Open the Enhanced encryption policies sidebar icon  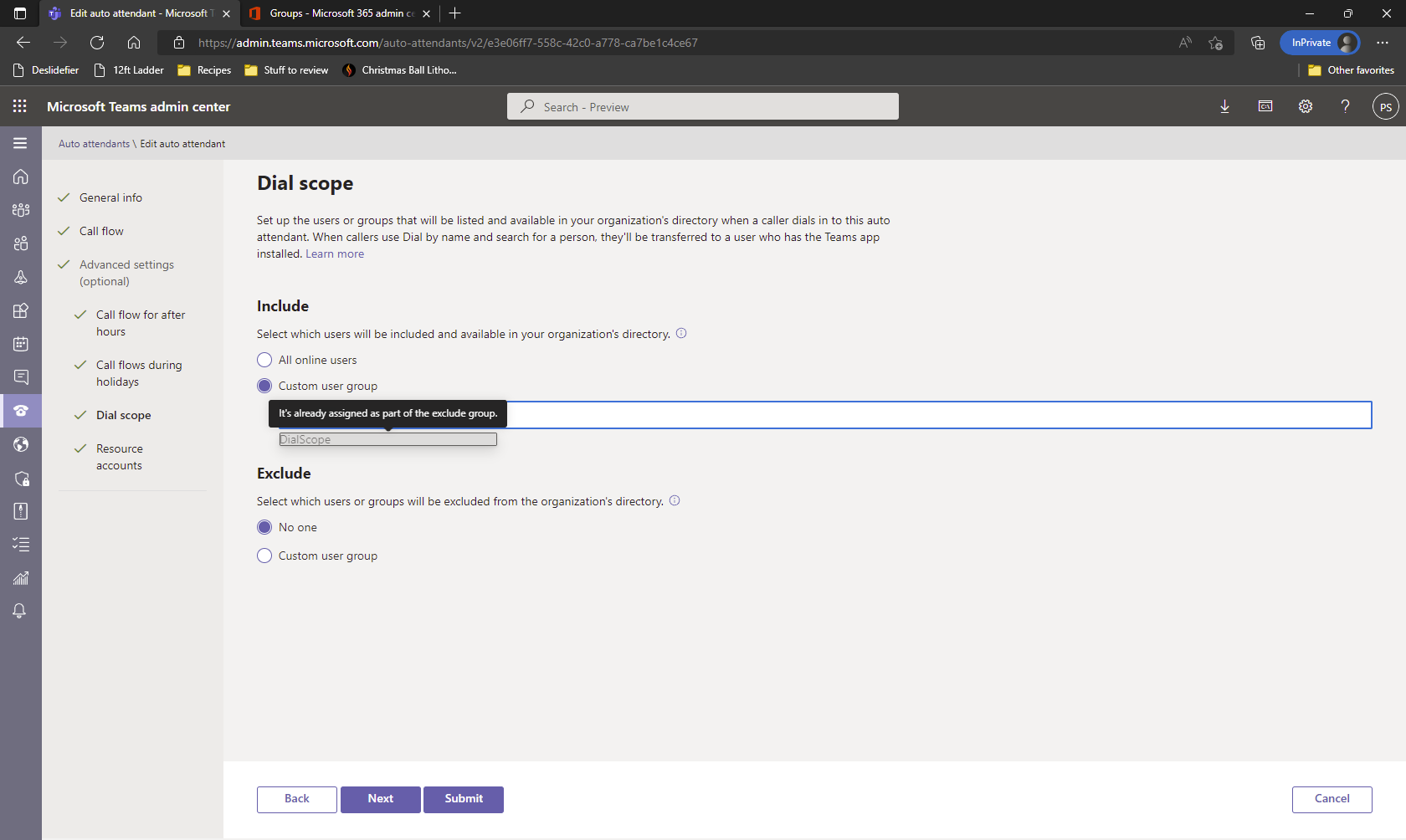point(21,478)
